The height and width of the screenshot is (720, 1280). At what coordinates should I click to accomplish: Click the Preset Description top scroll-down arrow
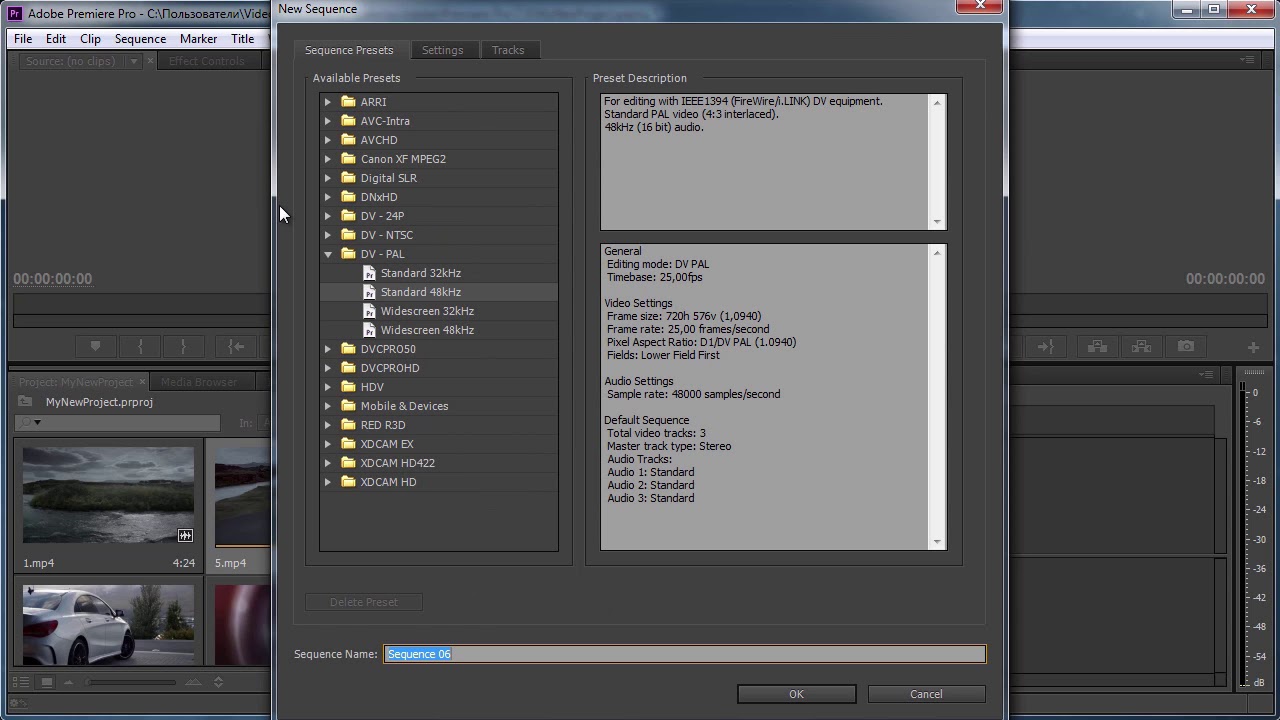tap(937, 222)
